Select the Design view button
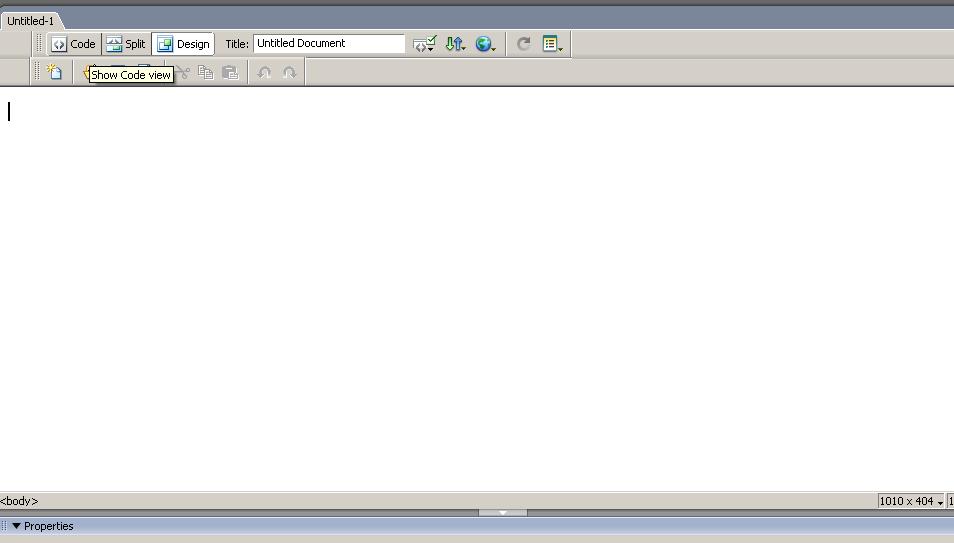The width and height of the screenshot is (954, 543). pyautogui.click(x=183, y=44)
